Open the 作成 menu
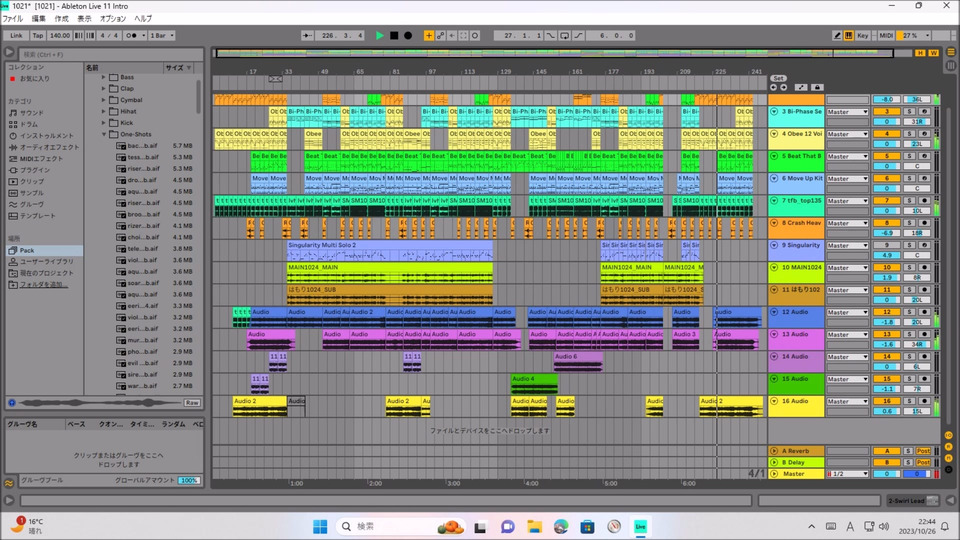The image size is (960, 540). (62, 18)
